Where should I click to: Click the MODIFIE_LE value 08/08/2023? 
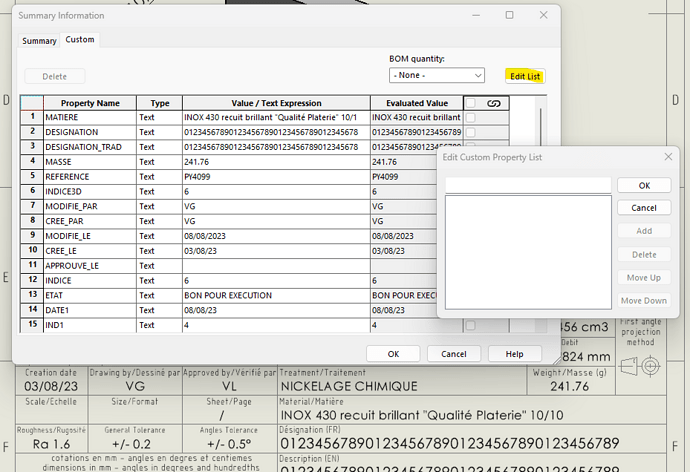[276, 236]
